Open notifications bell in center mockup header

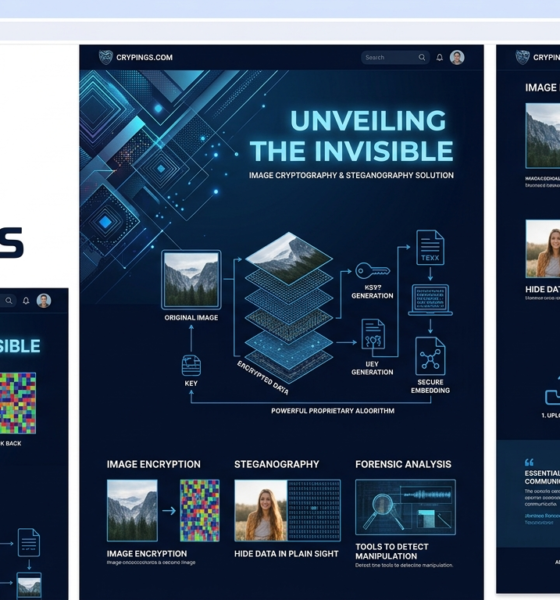439,57
